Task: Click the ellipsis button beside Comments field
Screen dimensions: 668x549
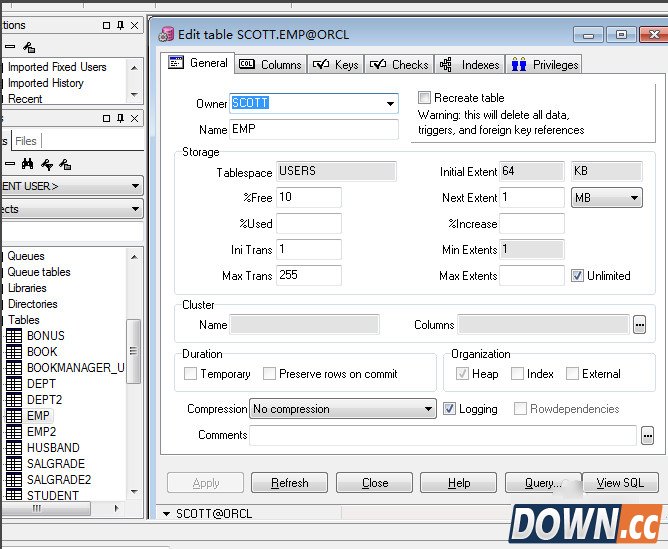Action: [x=647, y=435]
